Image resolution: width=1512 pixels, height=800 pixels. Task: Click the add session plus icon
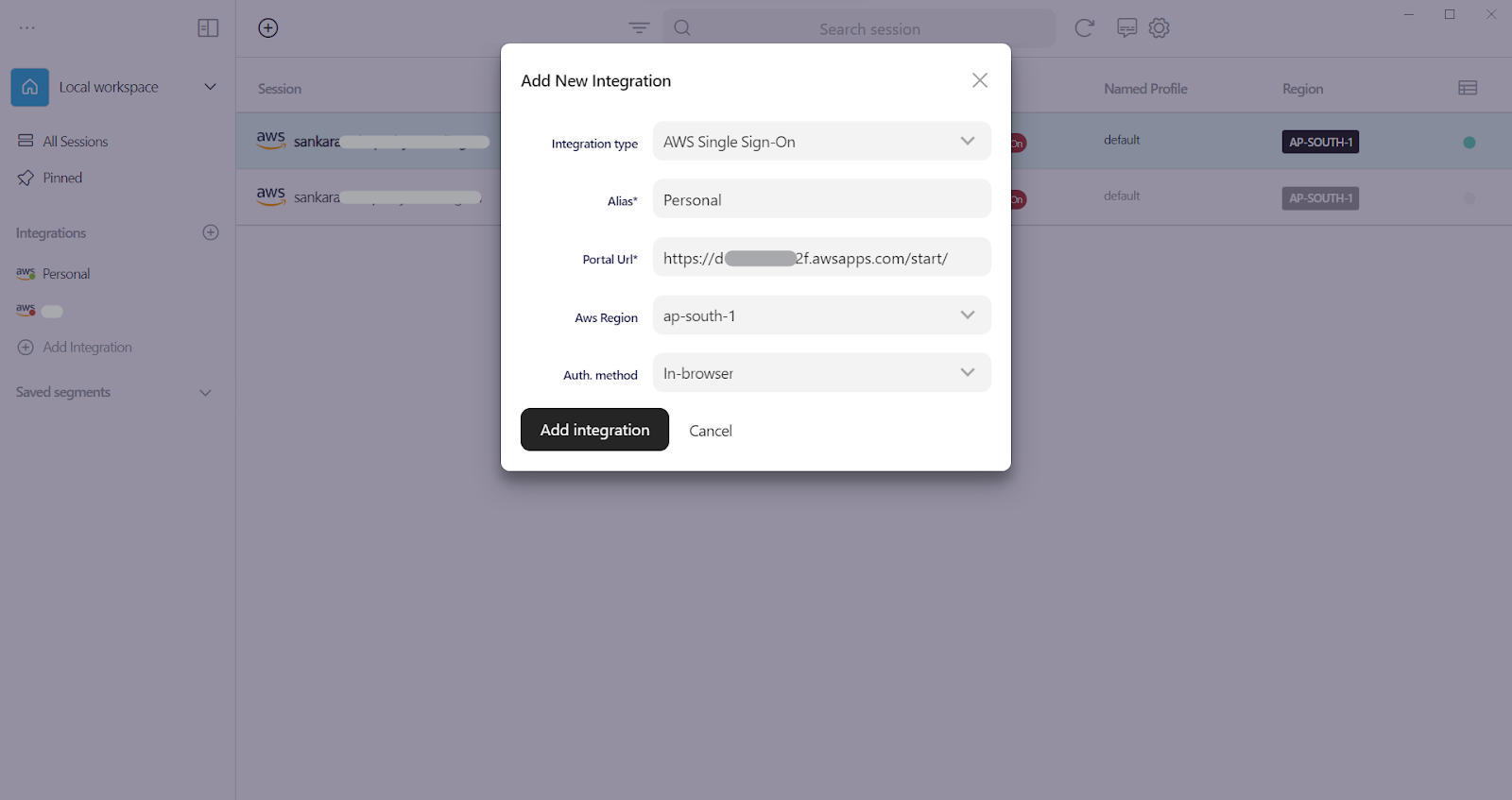268,28
